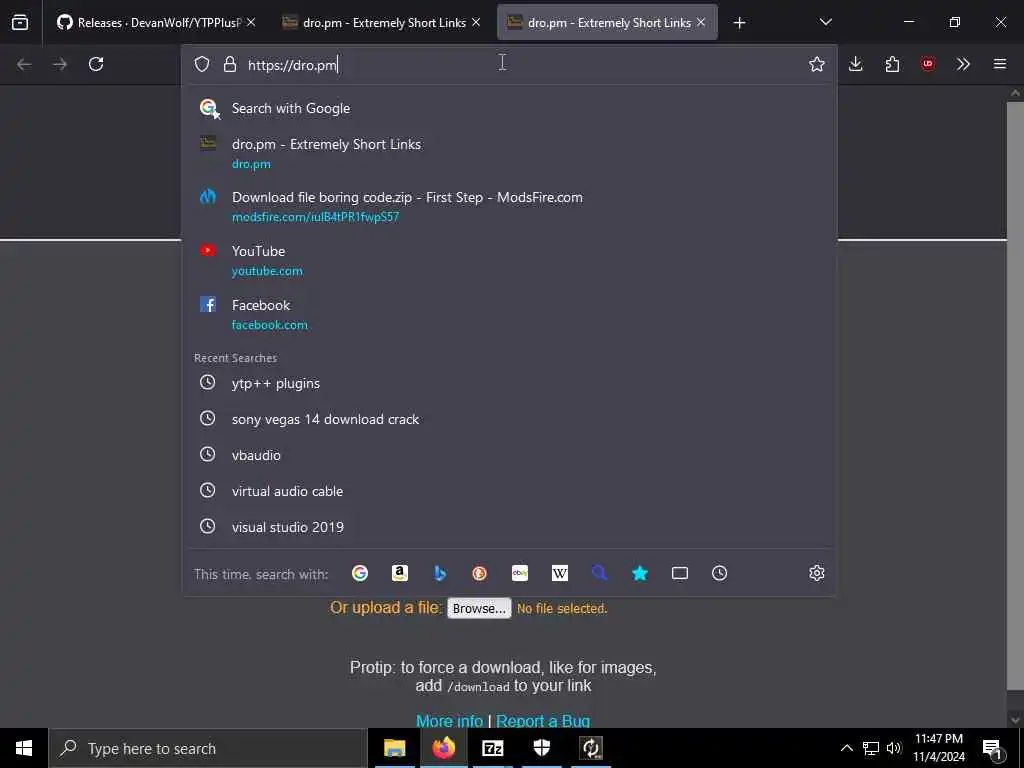Screen dimensions: 1024x768
Task: Search this time with Amazon icon
Action: click(x=400, y=573)
